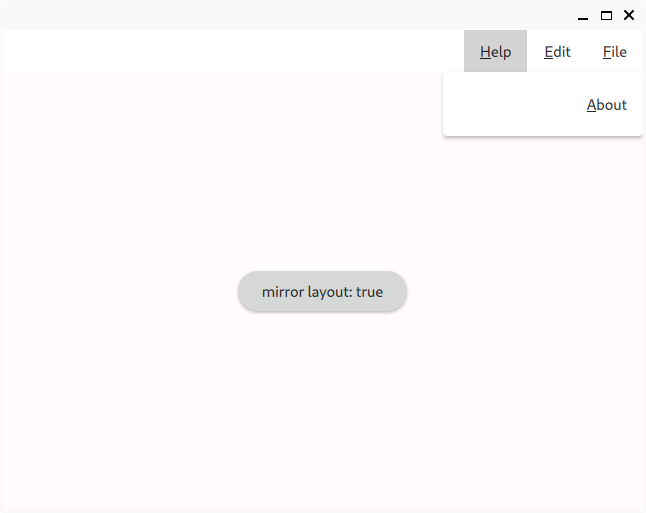The height and width of the screenshot is (513, 646).
Task: Expand the File dropdown in menu bar
Action: (x=615, y=51)
